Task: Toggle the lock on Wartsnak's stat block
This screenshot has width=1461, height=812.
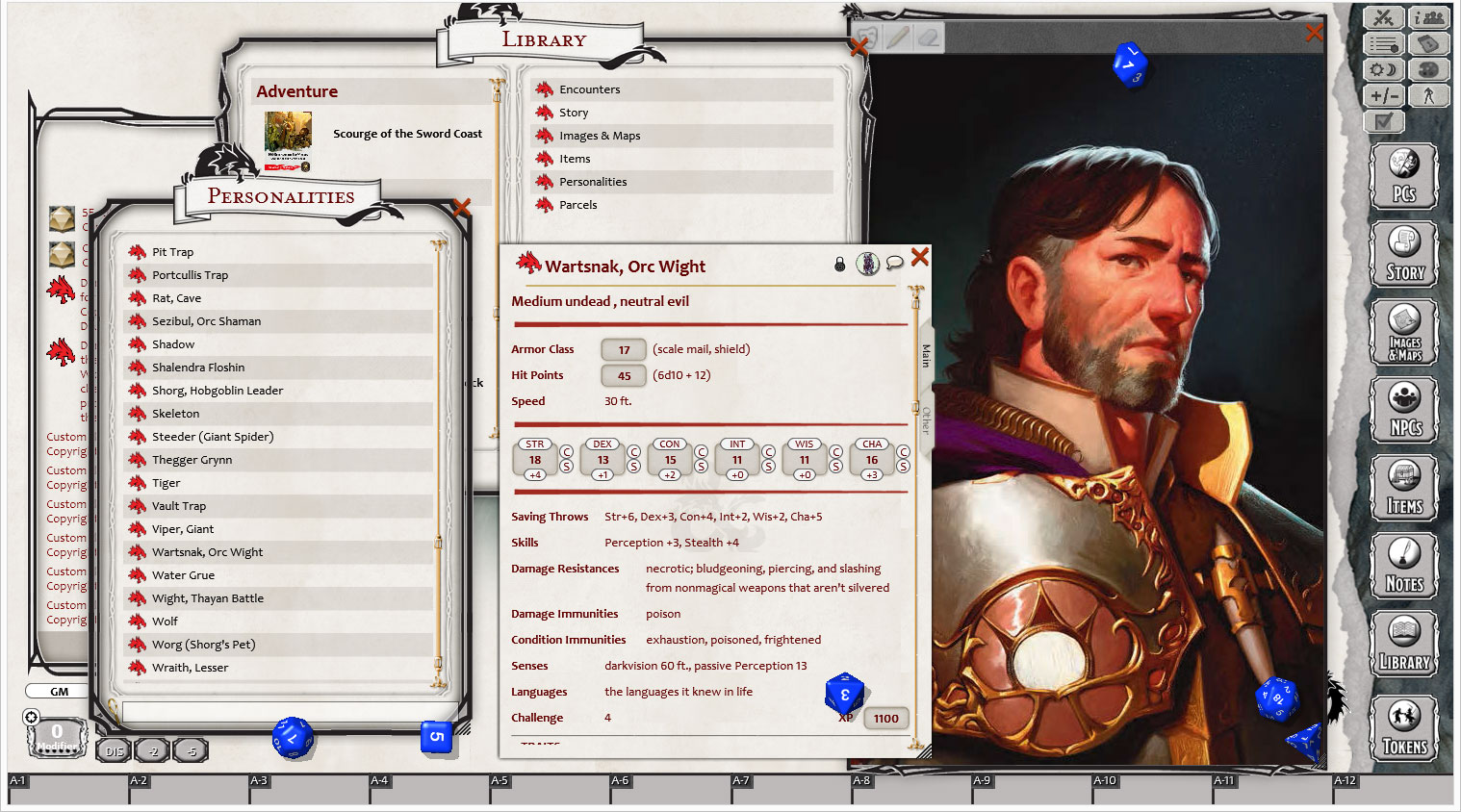Action: (839, 264)
